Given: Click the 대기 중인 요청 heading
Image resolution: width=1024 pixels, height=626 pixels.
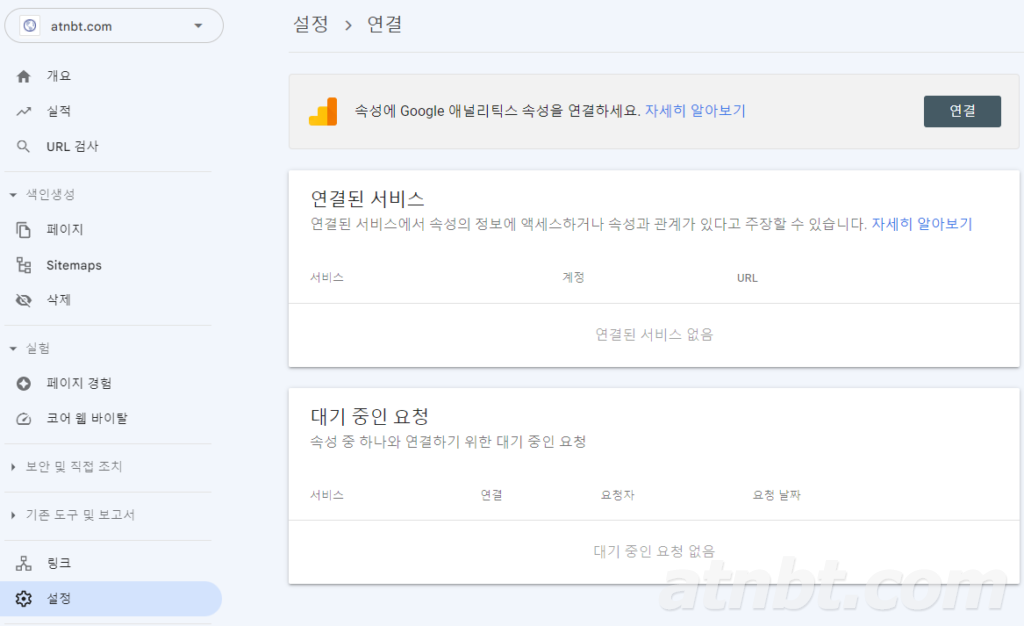Looking at the screenshot, I should click(x=370, y=416).
